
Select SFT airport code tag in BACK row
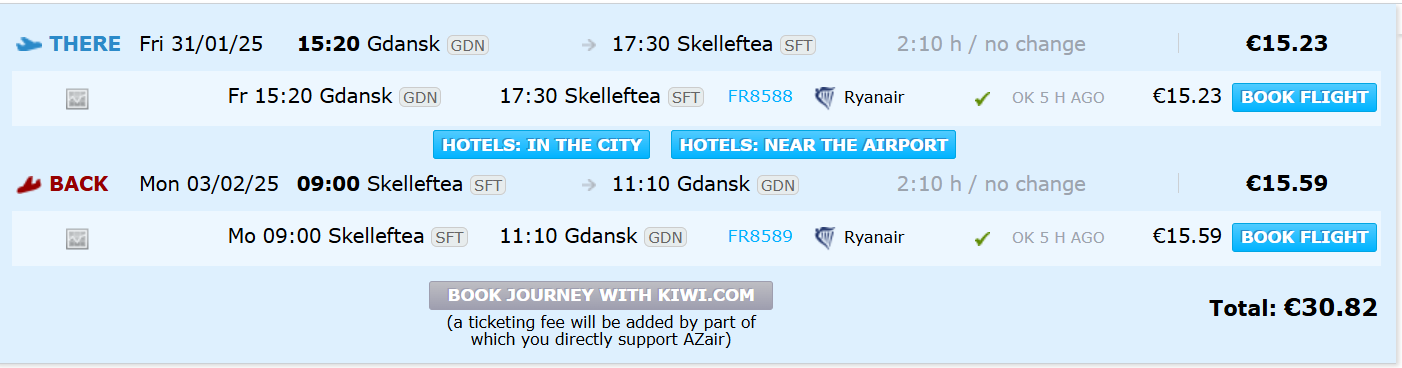[x=487, y=185]
